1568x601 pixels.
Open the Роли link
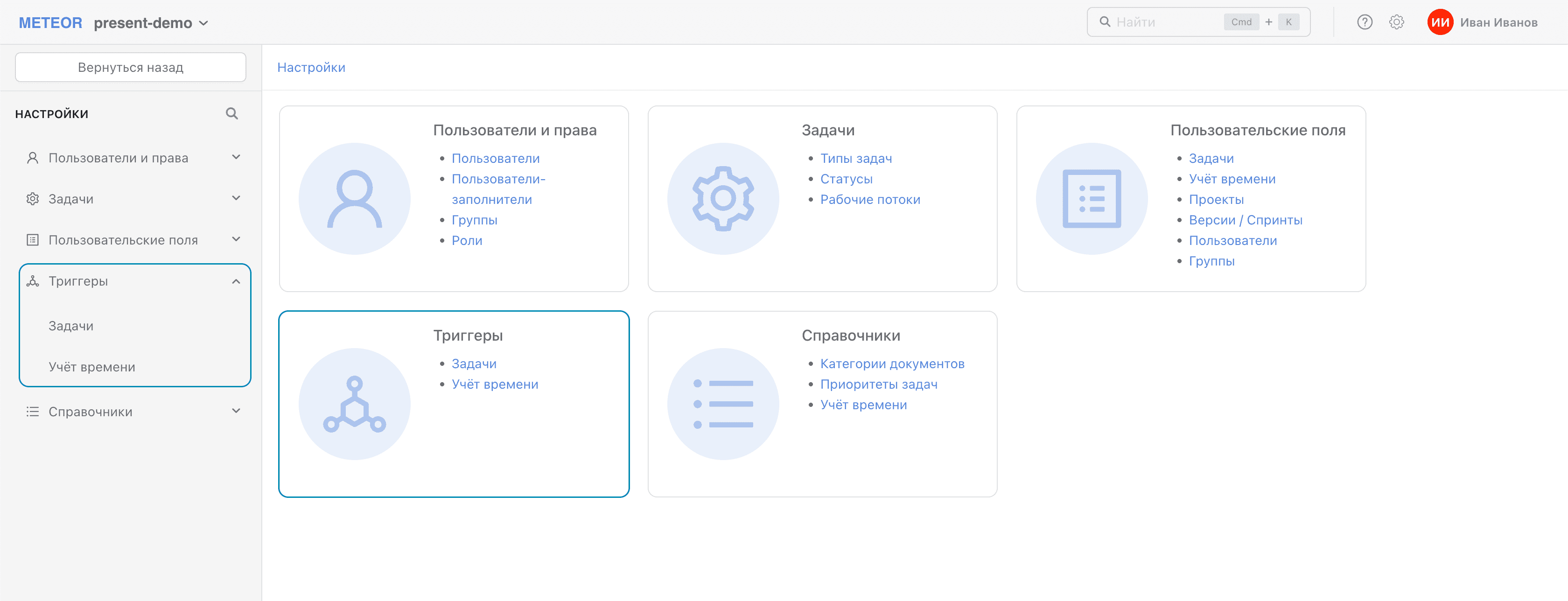coord(467,240)
